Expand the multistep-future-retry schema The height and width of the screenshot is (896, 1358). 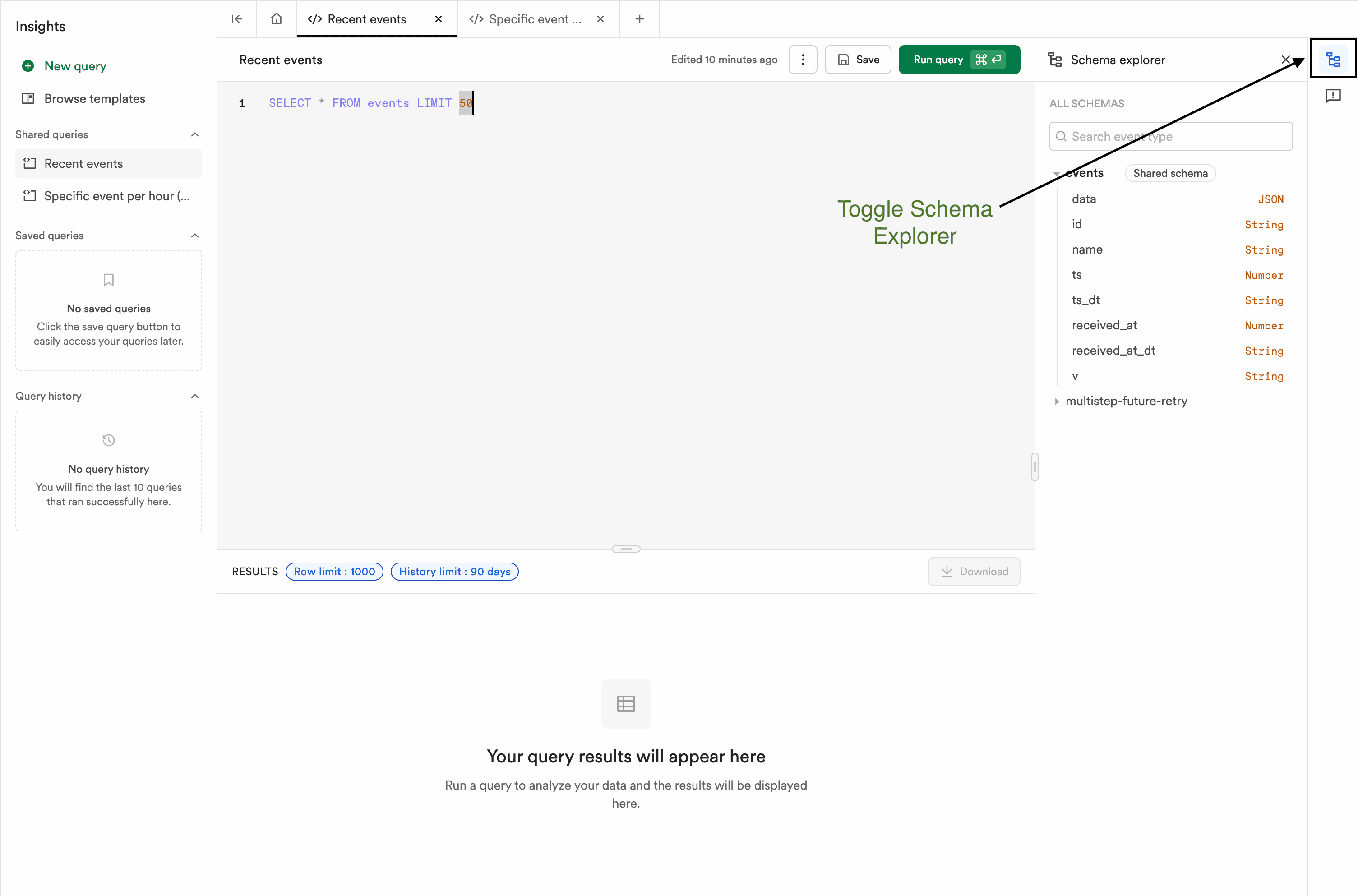click(x=1058, y=401)
